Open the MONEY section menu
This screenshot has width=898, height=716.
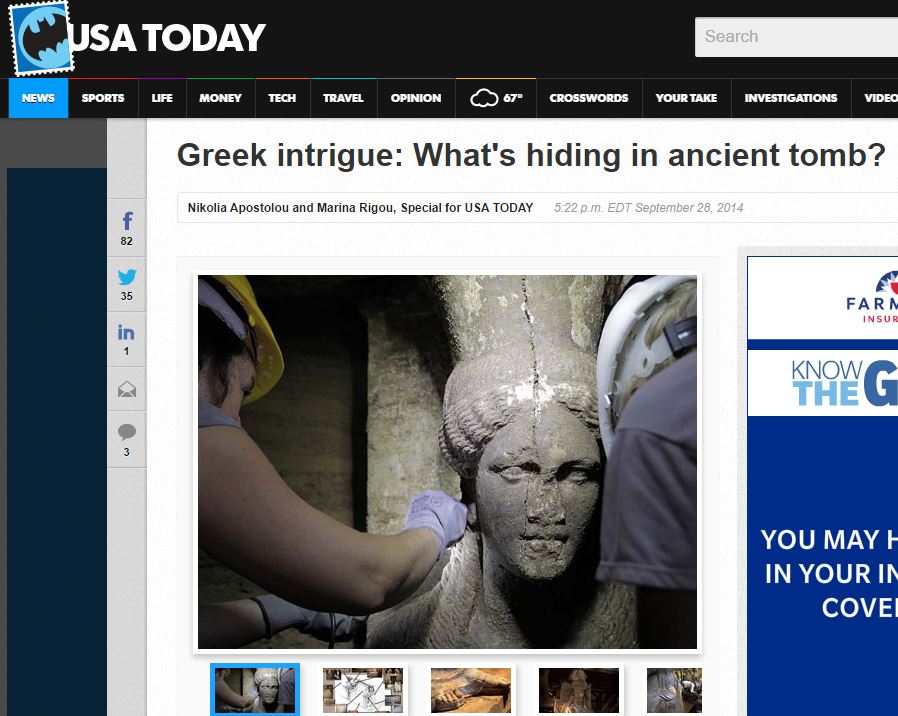(220, 98)
